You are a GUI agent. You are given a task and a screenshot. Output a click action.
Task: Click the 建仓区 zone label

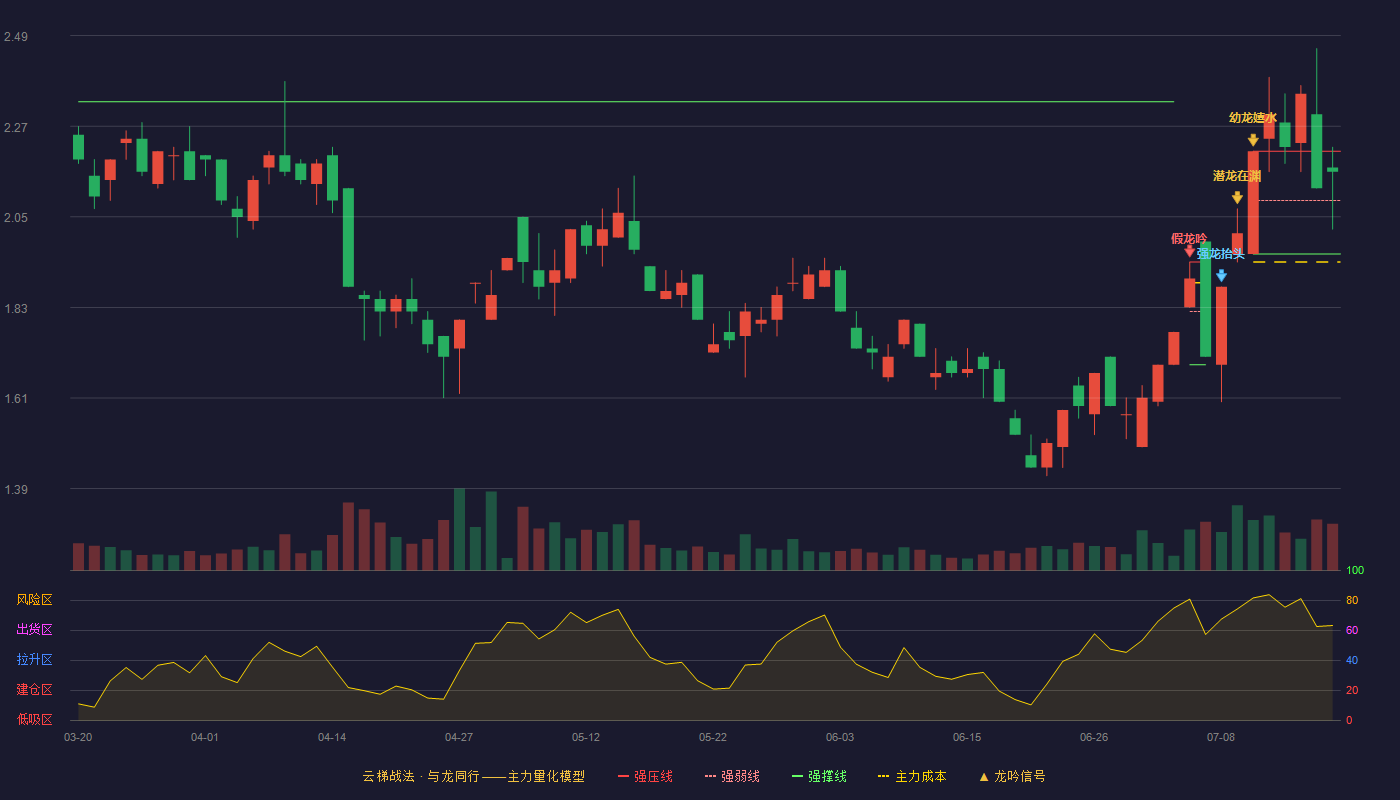(34, 690)
